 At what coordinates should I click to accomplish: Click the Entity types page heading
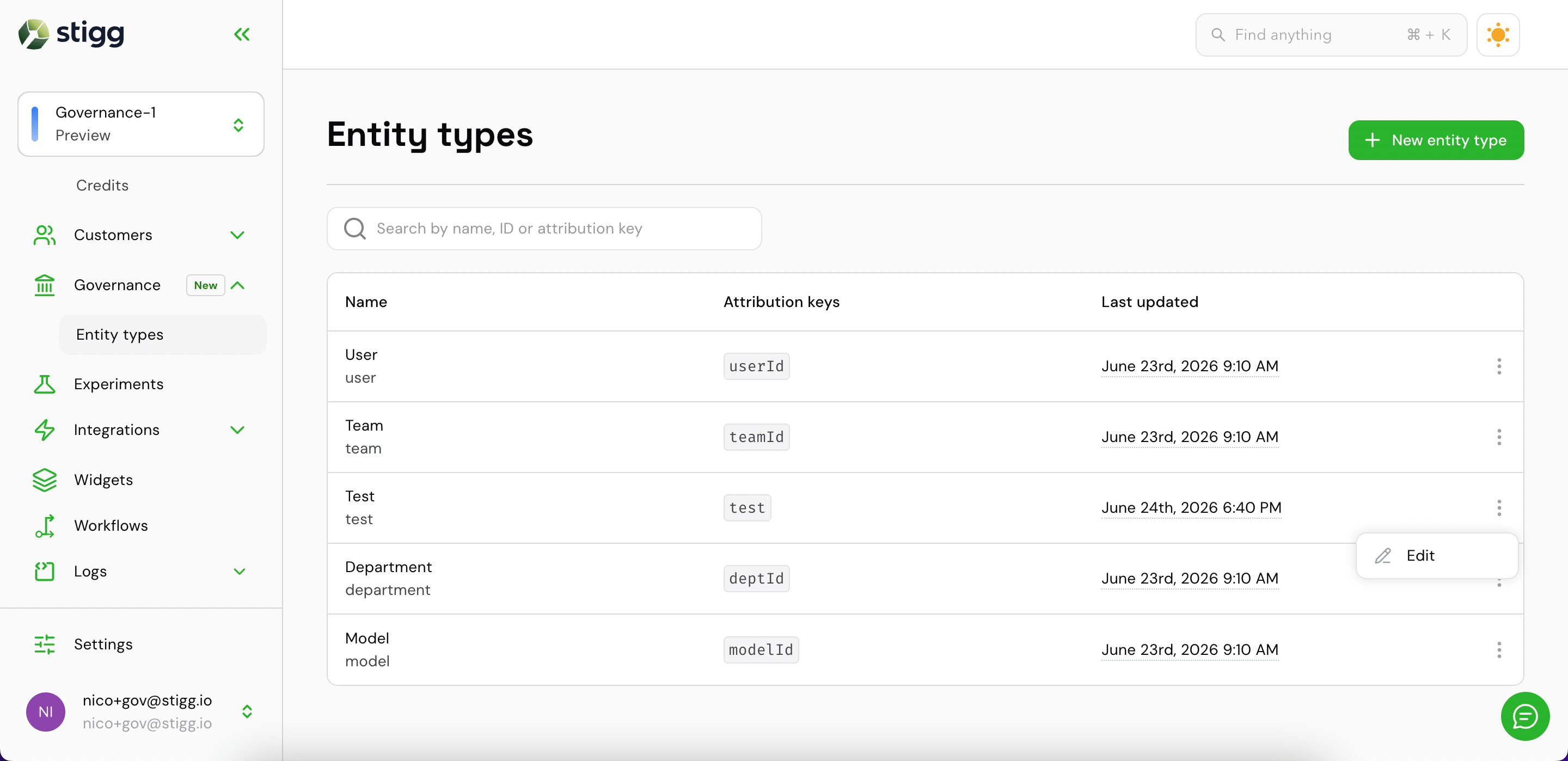pos(430,134)
